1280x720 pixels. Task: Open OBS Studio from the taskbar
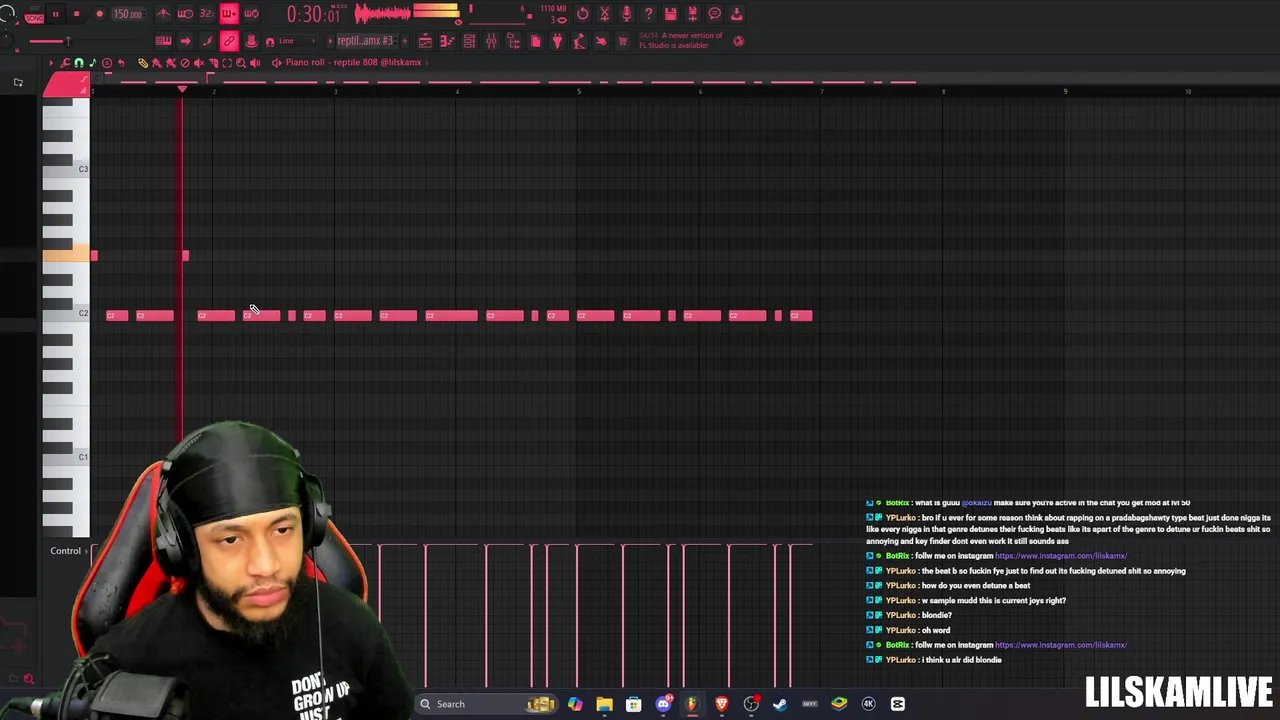coord(751,704)
